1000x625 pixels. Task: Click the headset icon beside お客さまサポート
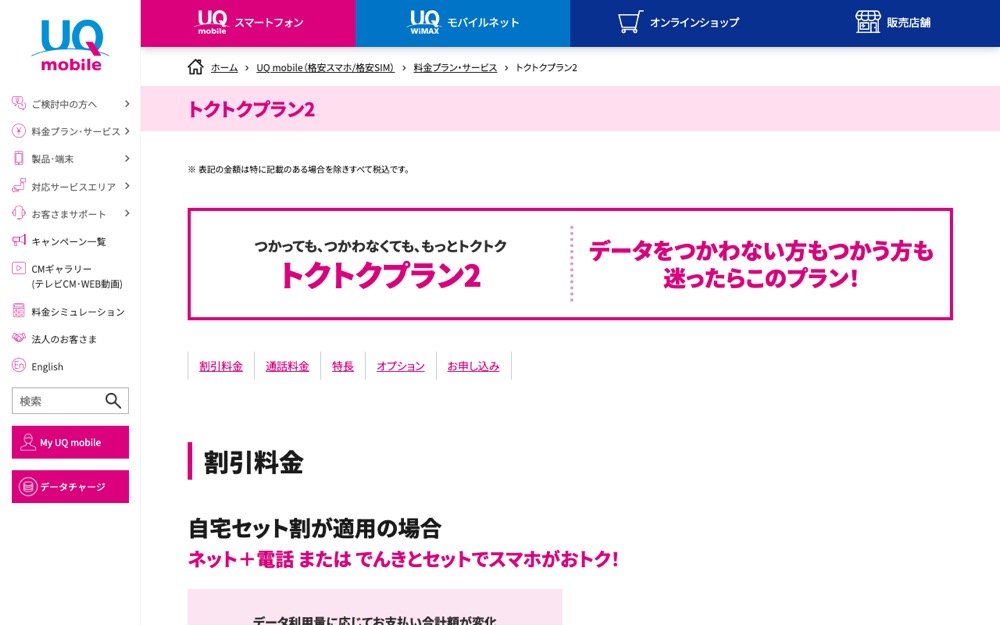point(18,213)
